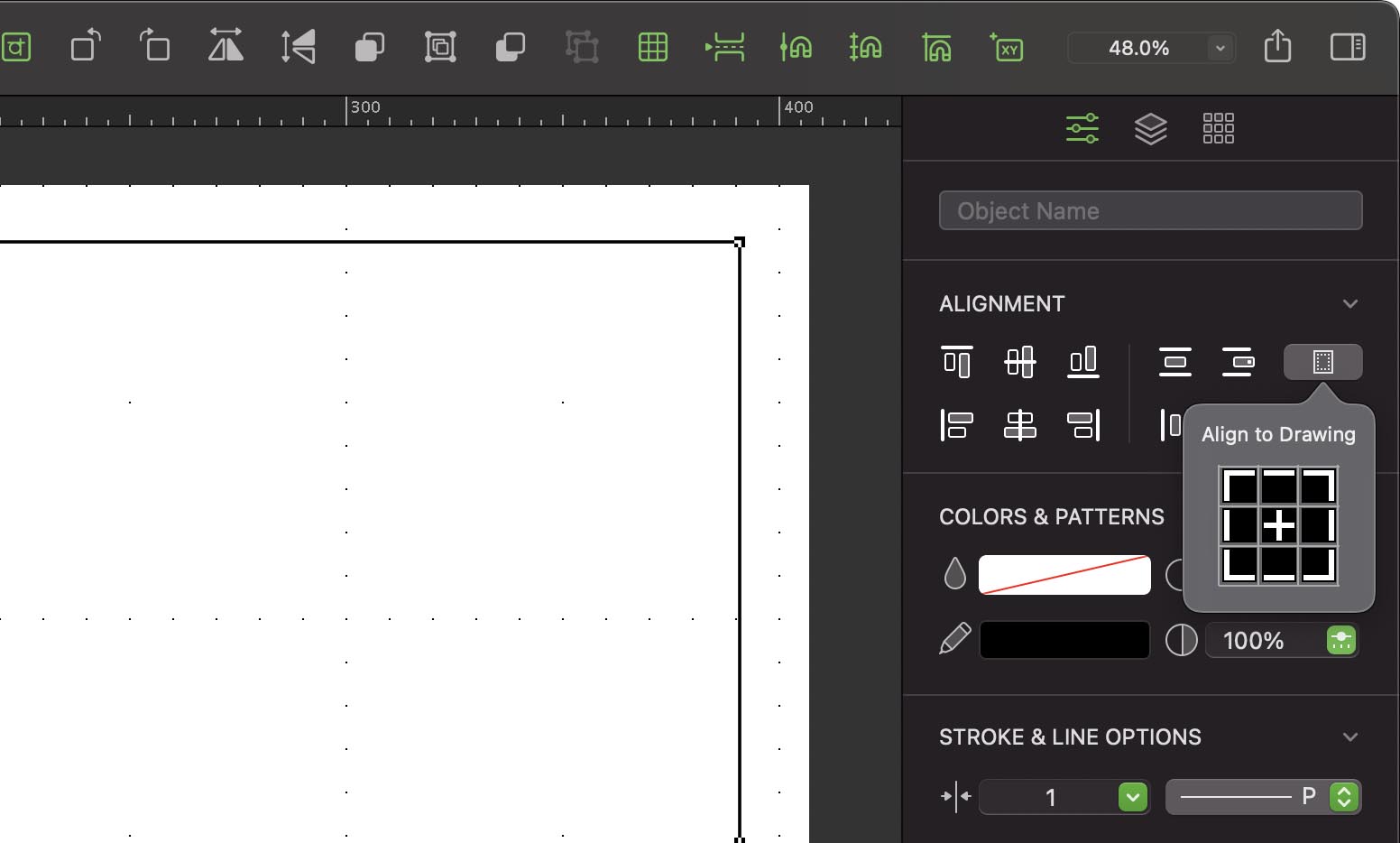Flip the selection horizontally via toolbar

coord(226,45)
